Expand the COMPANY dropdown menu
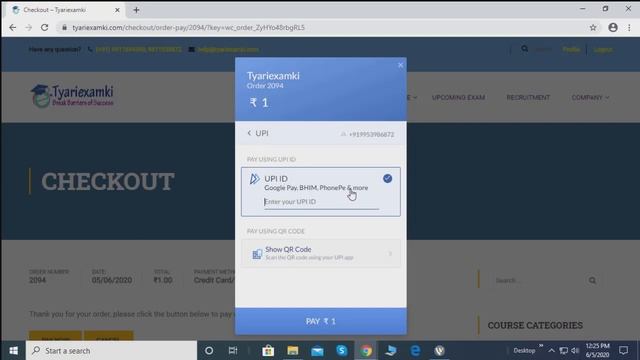The image size is (640, 360). click(590, 98)
